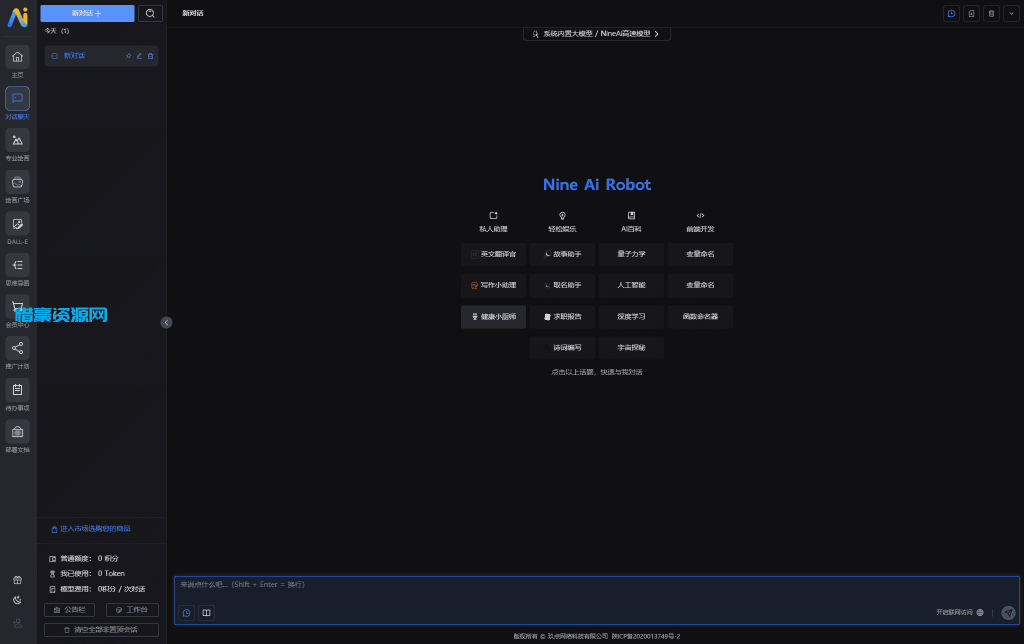
Task: Click the 推广计划 share icon in sidebar
Action: click(x=17, y=348)
